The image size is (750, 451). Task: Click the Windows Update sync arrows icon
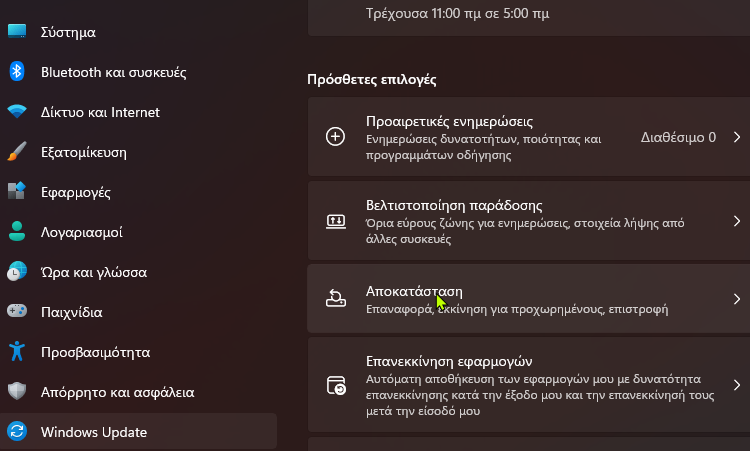17,431
